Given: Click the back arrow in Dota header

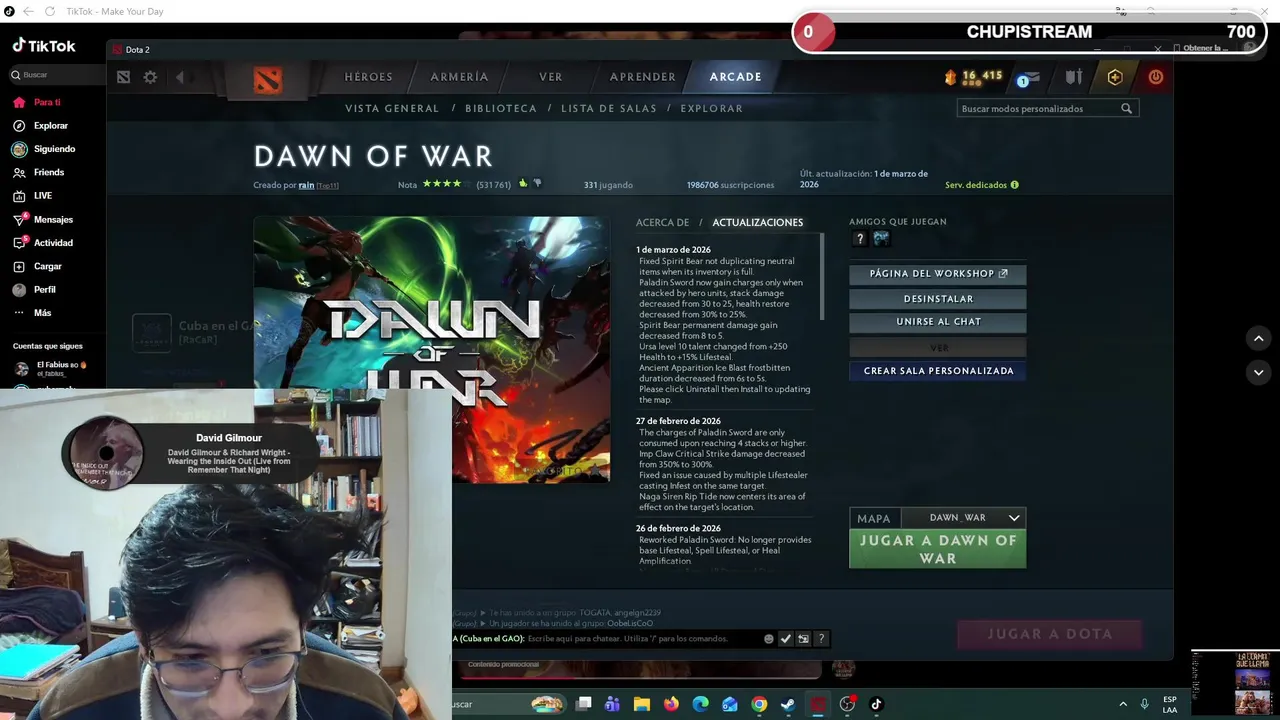Looking at the screenshot, I should [x=180, y=77].
